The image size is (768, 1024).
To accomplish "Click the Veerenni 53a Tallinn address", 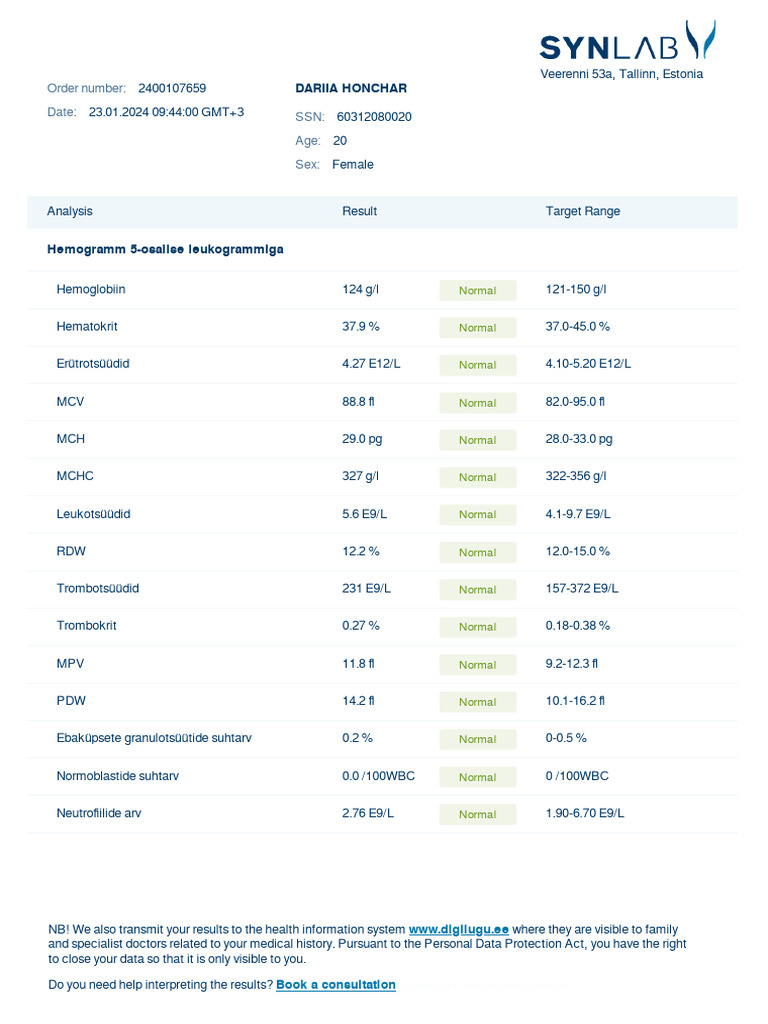I will tap(621, 74).
